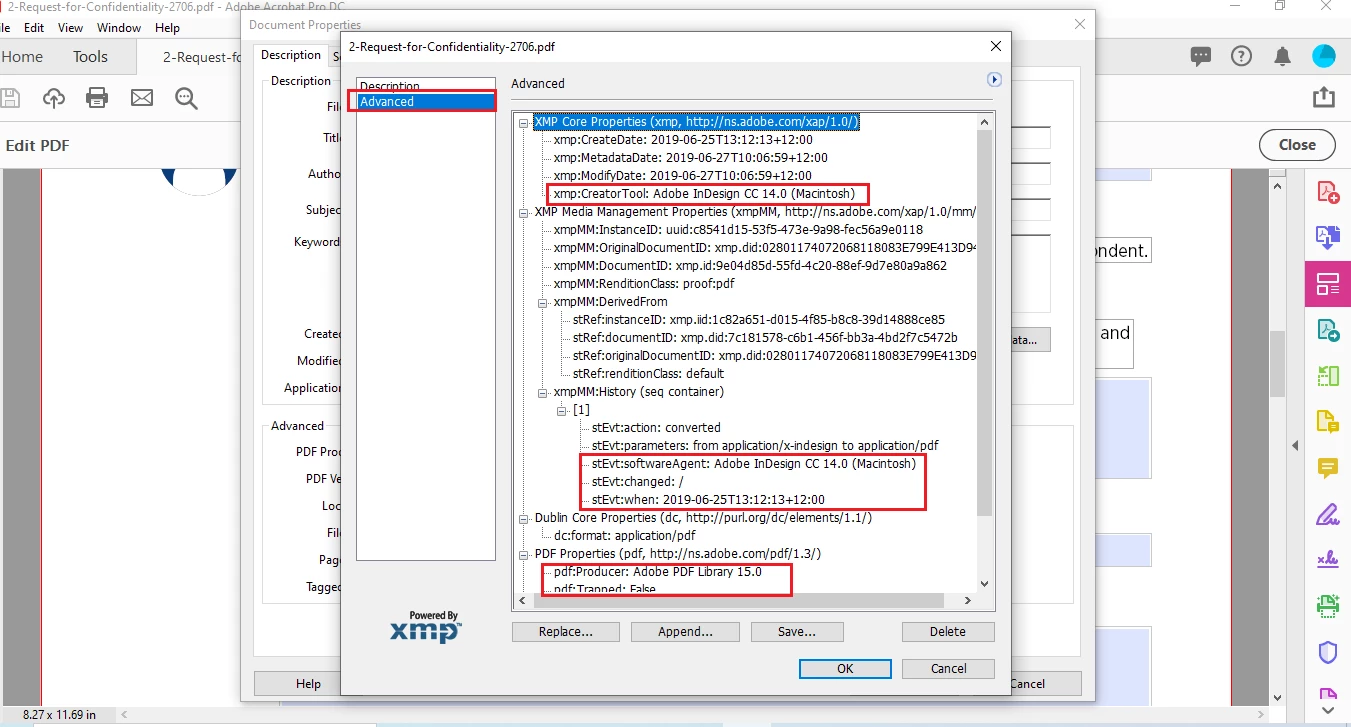The height and width of the screenshot is (727, 1351).
Task: Open the Organize Pages tool icon
Action: click(x=1327, y=376)
